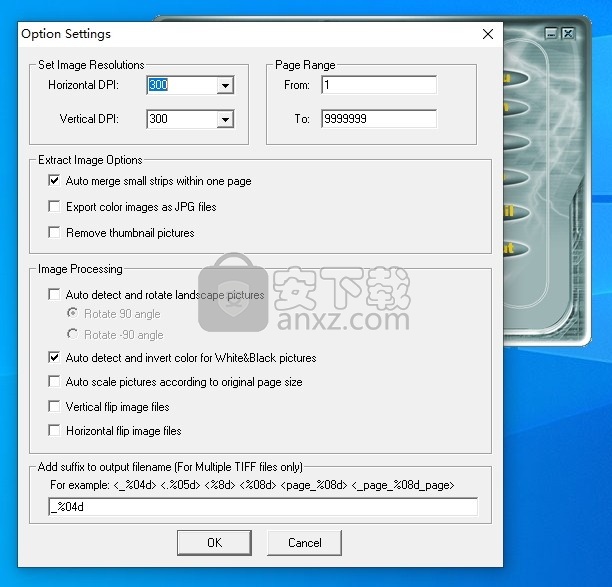The width and height of the screenshot is (612, 587).
Task: Select the Rotate 90 angle radio button
Action: [x=72, y=314]
